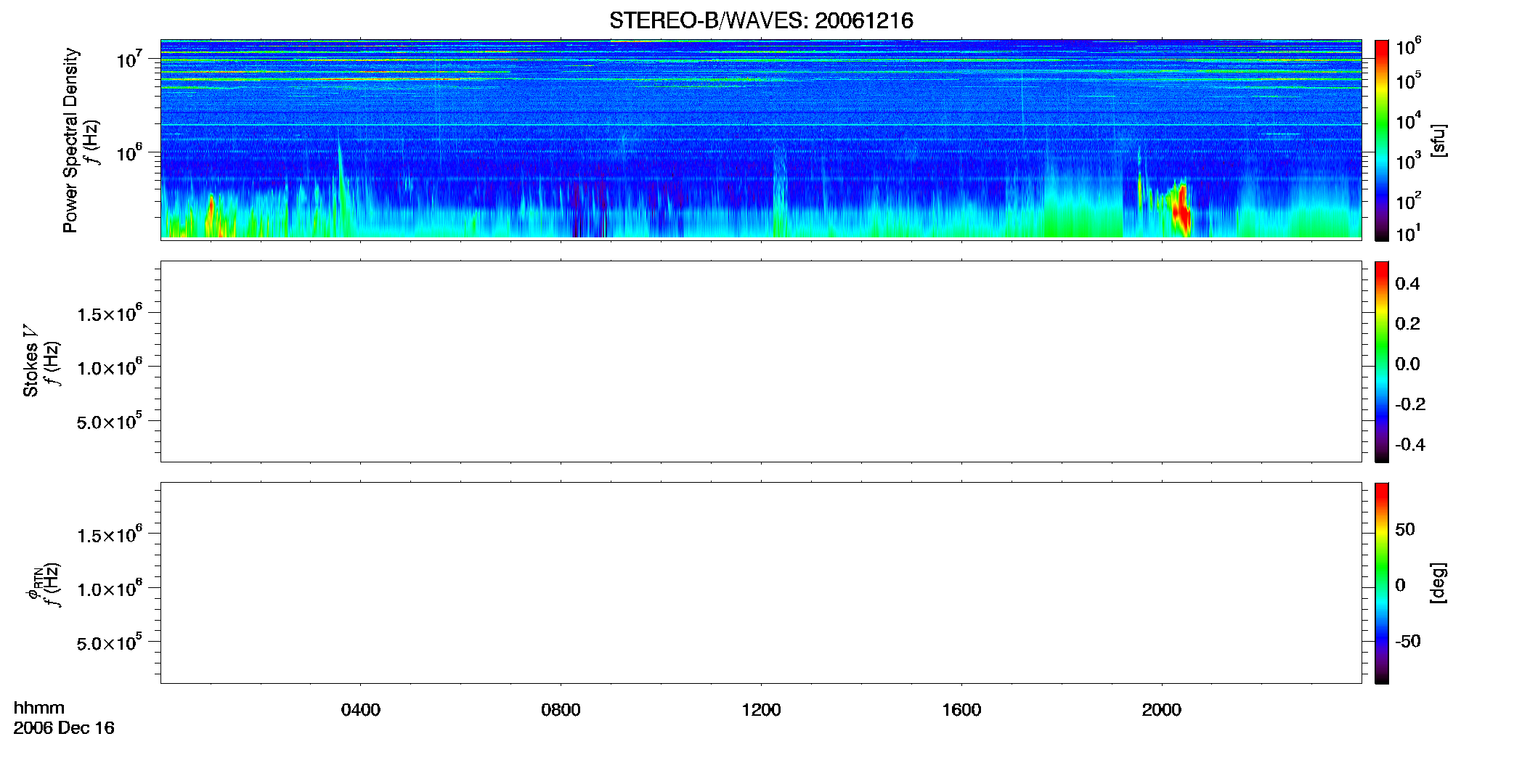Image resolution: width=1522 pixels, height=784 pixels.
Task: Click the empty phi RTN panel
Action: [x=761, y=583]
